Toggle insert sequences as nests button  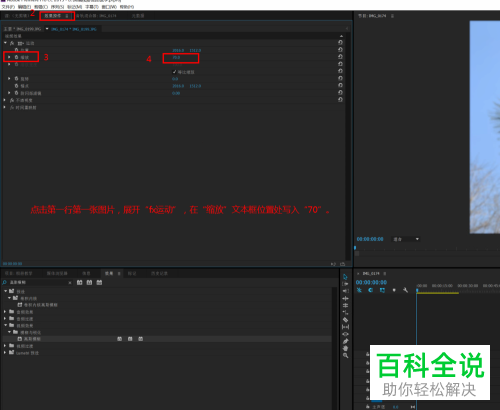[359, 290]
